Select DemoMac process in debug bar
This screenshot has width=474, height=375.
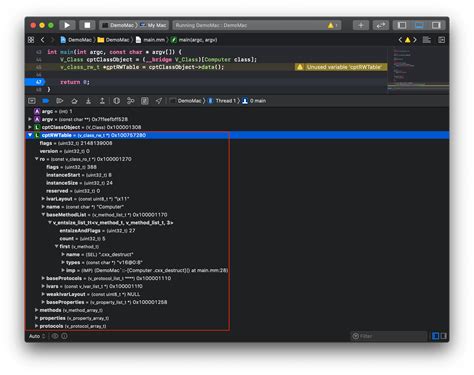185,101
